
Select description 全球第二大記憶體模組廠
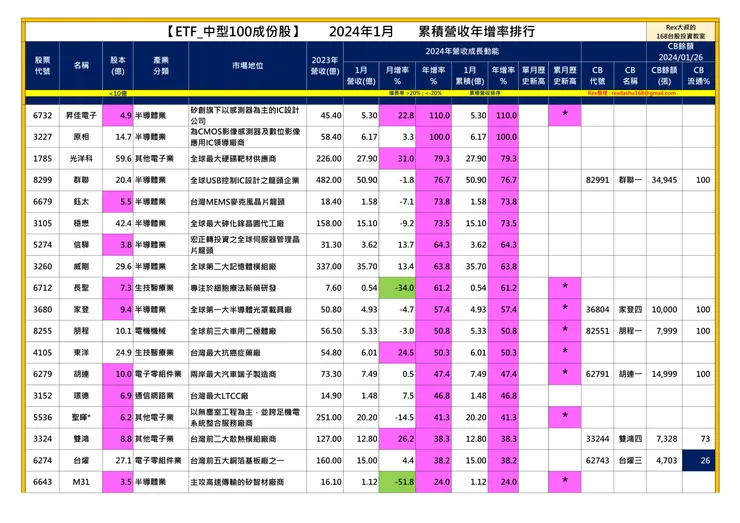[x=233, y=266]
